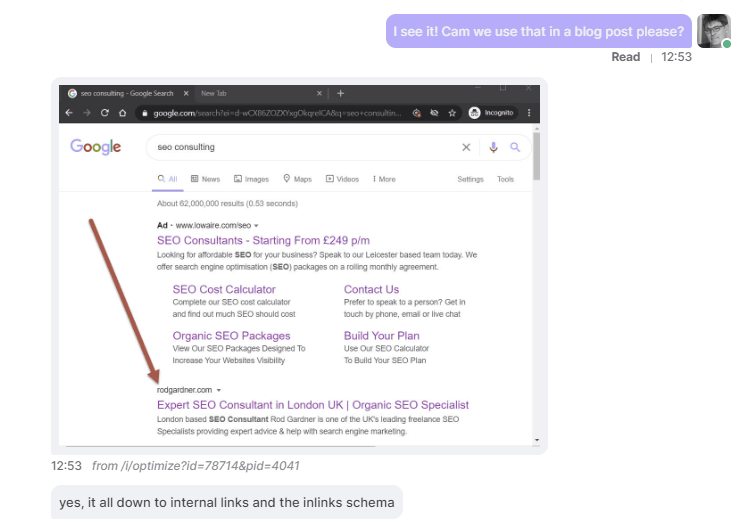Close the New Tab browser tab
The image size is (742, 519).
click(319, 94)
